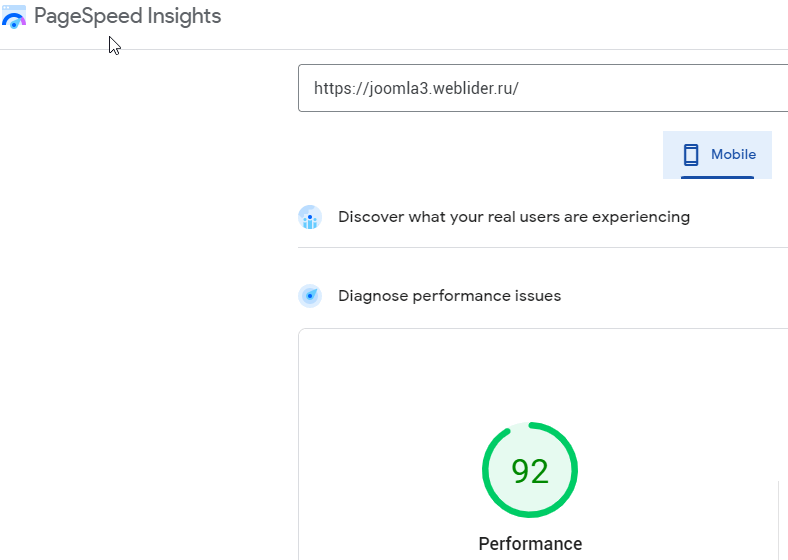Viewport: 788px width, 560px height.
Task: Open the Performance label under the gauge
Action: pyautogui.click(x=530, y=544)
